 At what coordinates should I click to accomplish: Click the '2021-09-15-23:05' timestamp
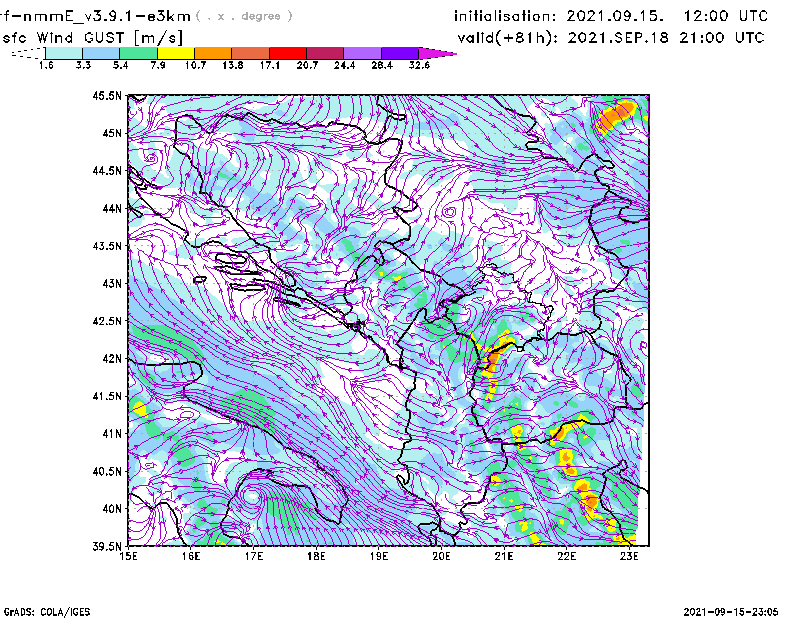click(731, 612)
